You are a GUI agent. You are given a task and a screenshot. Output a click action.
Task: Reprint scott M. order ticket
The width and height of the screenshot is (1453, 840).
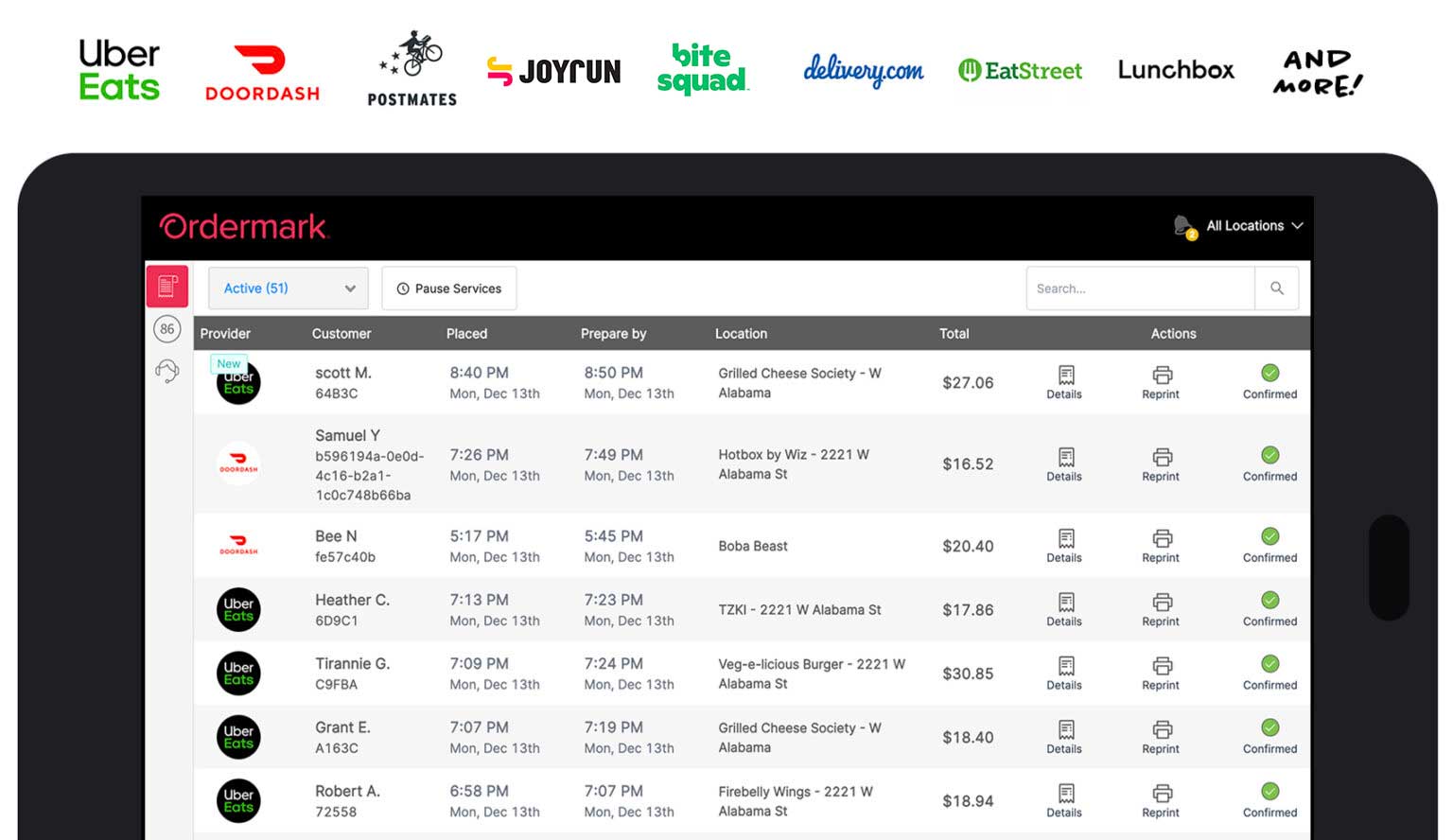(x=1162, y=382)
